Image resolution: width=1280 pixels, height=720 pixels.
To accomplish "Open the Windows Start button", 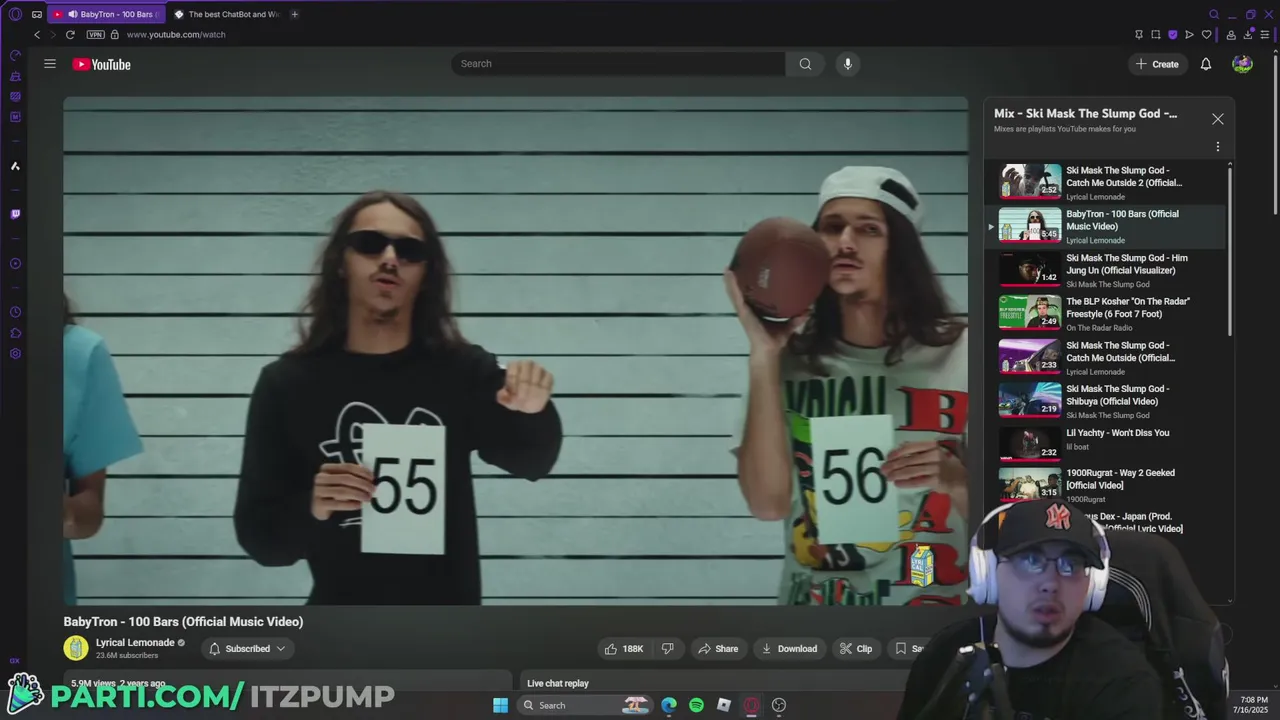I will [x=500, y=705].
